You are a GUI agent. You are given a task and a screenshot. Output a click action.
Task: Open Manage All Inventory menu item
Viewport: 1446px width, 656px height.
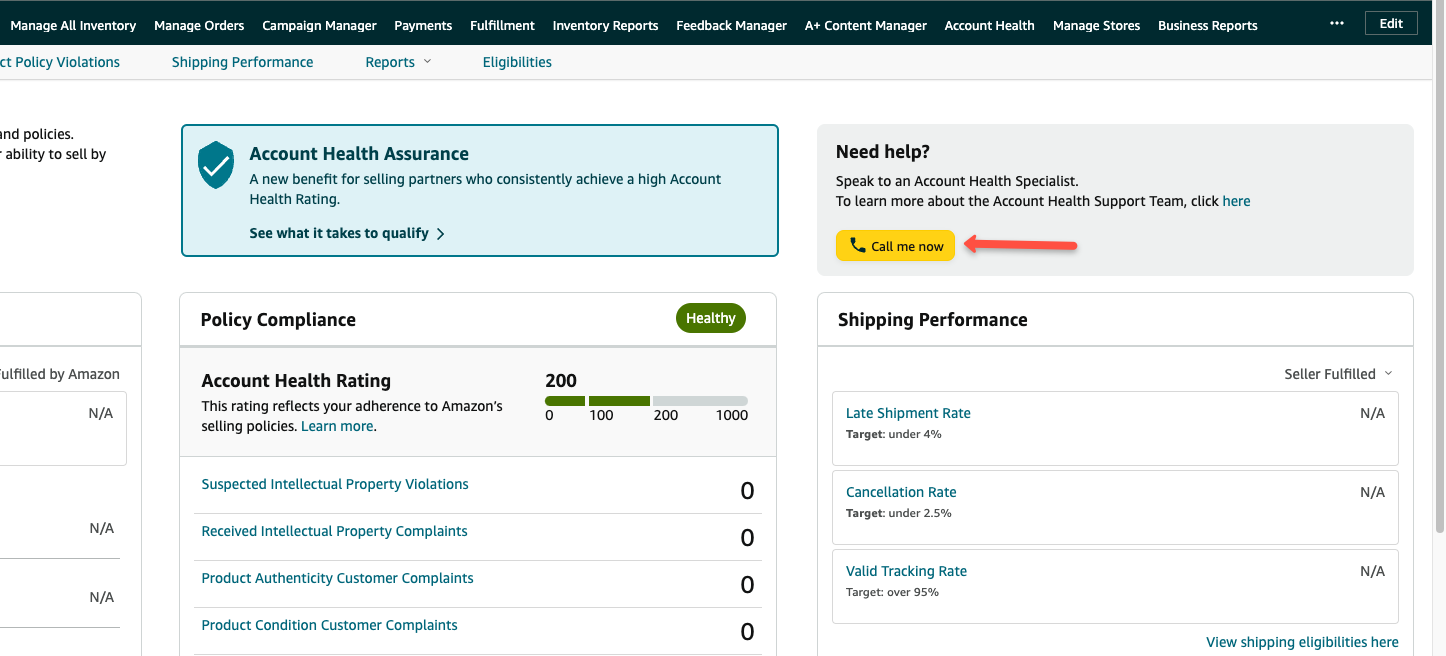click(73, 26)
